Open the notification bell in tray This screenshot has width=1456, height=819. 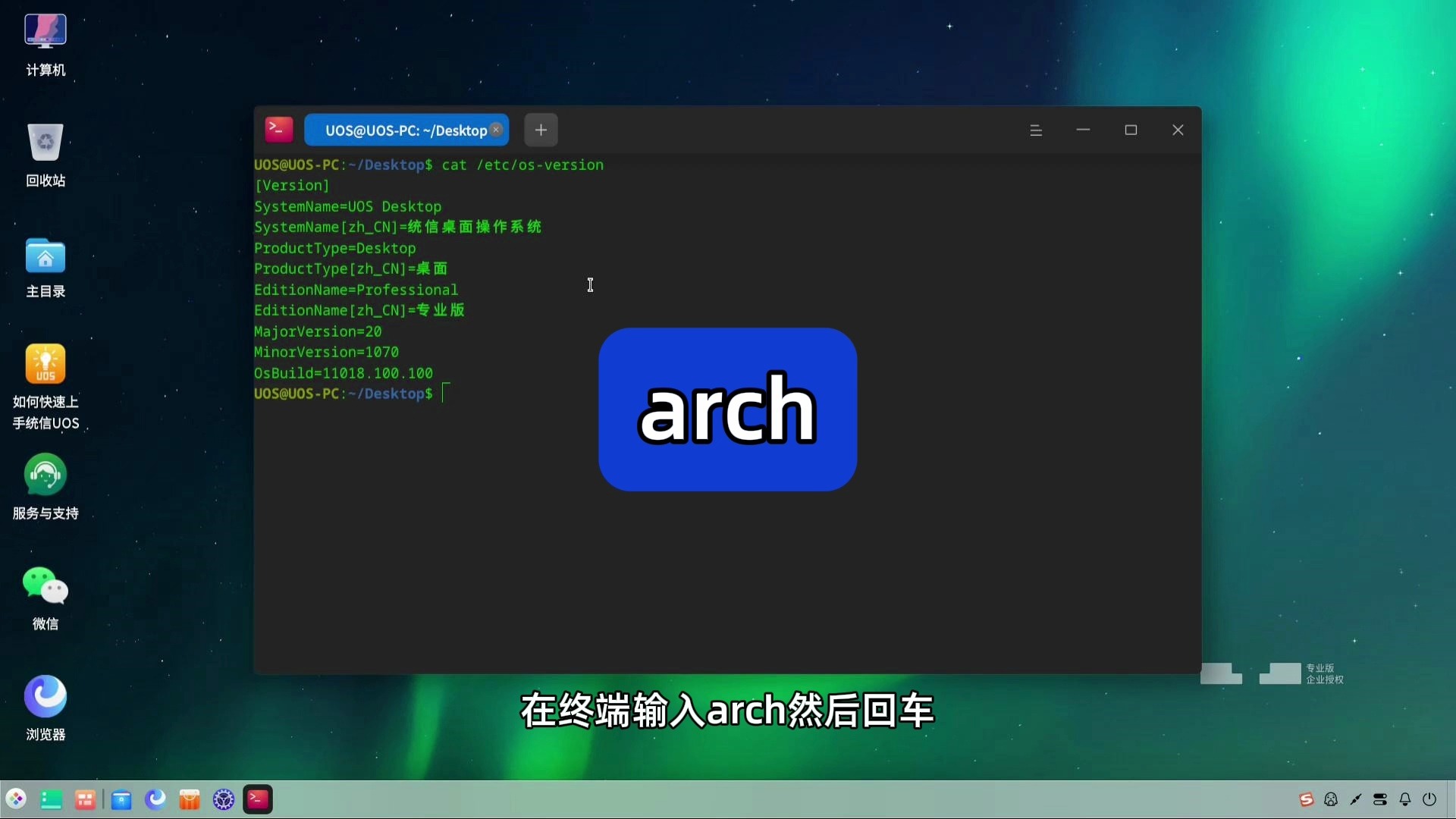pos(1405,799)
